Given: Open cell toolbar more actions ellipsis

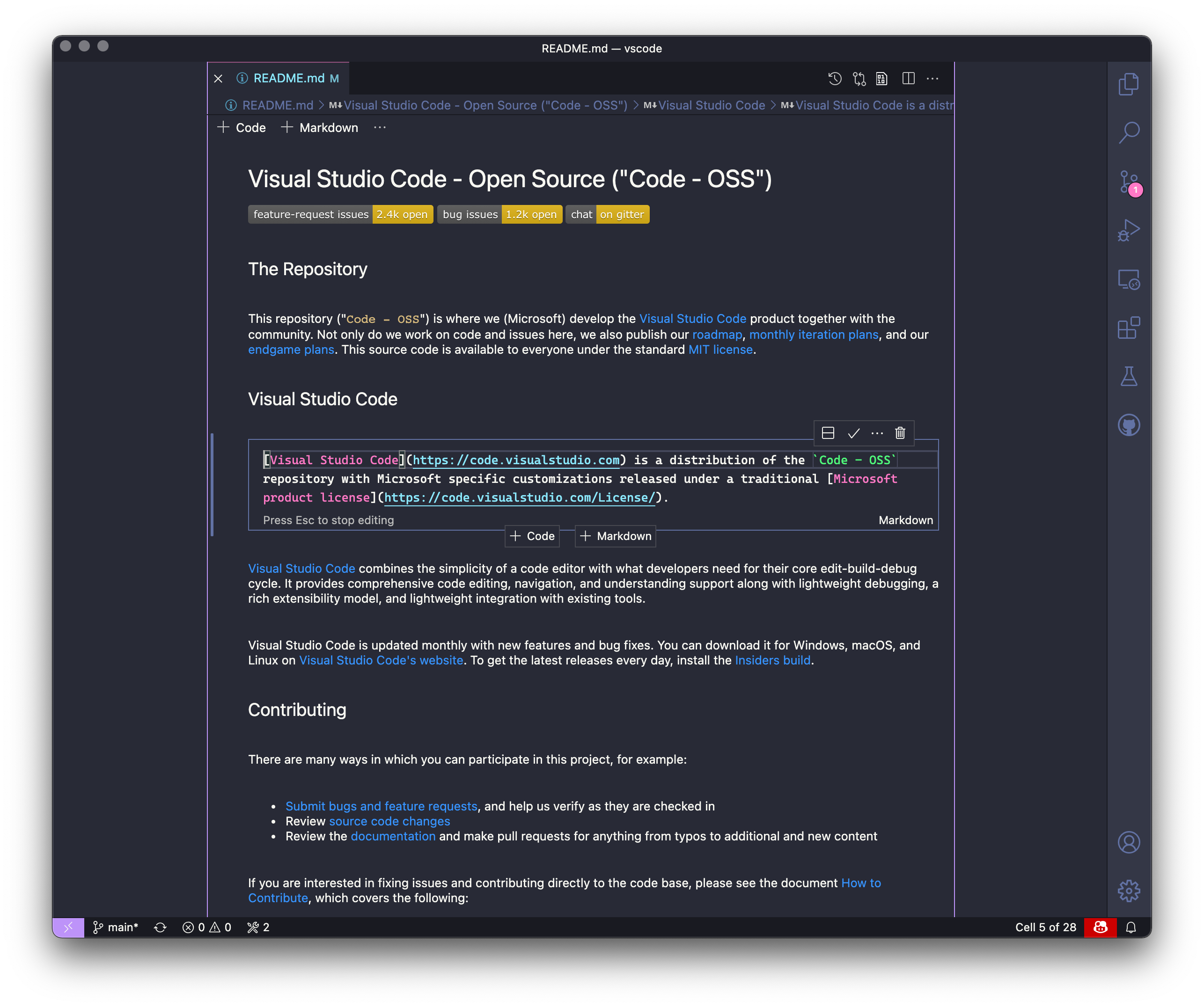Looking at the screenshot, I should point(877,433).
